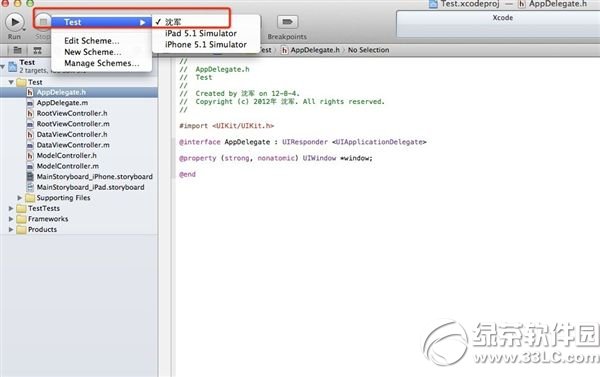The width and height of the screenshot is (600, 377).
Task: Toggle the Breakpoints button
Action: coord(287,22)
